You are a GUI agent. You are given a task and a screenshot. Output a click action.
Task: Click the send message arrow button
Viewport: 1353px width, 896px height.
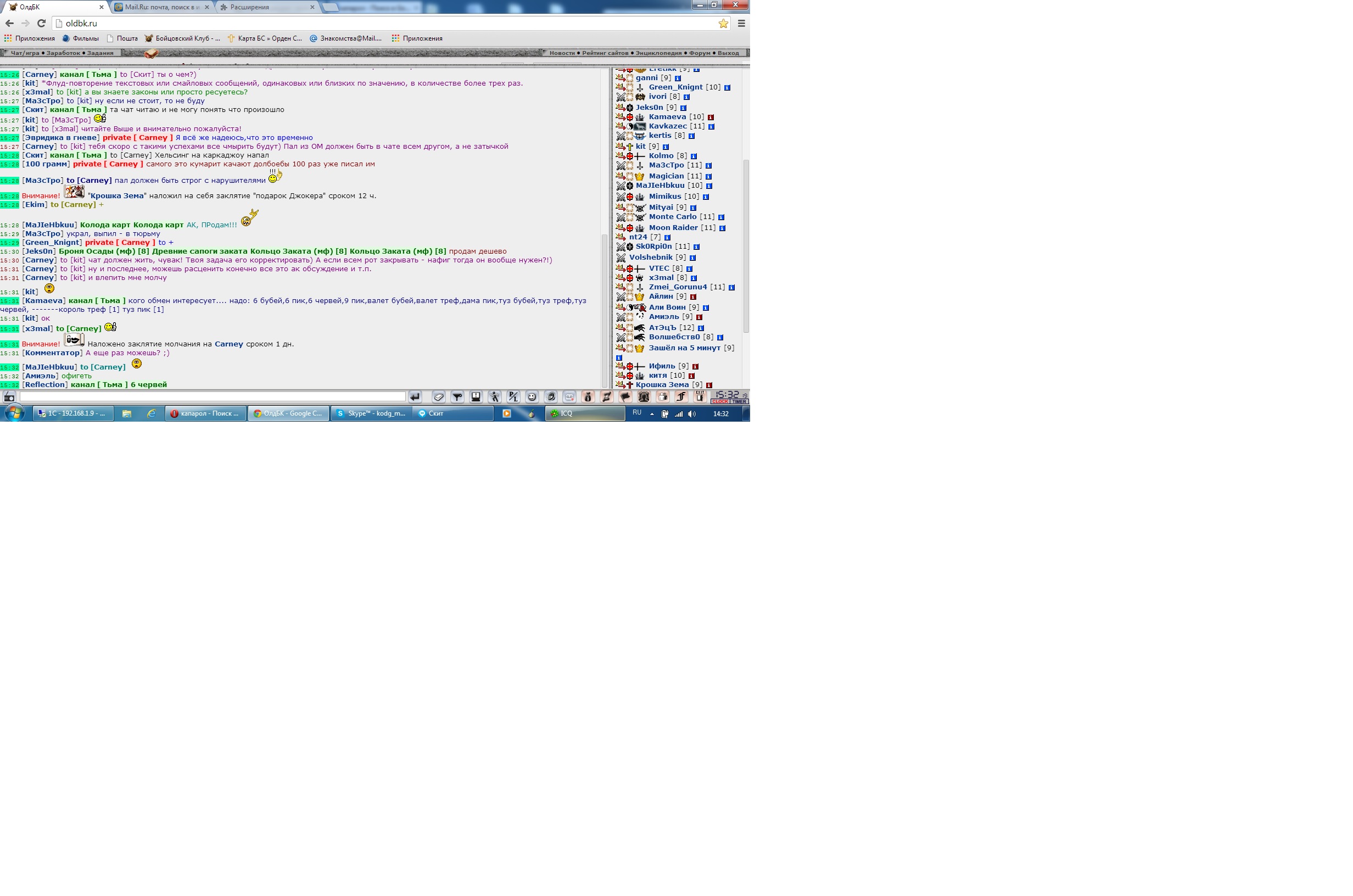(415, 396)
